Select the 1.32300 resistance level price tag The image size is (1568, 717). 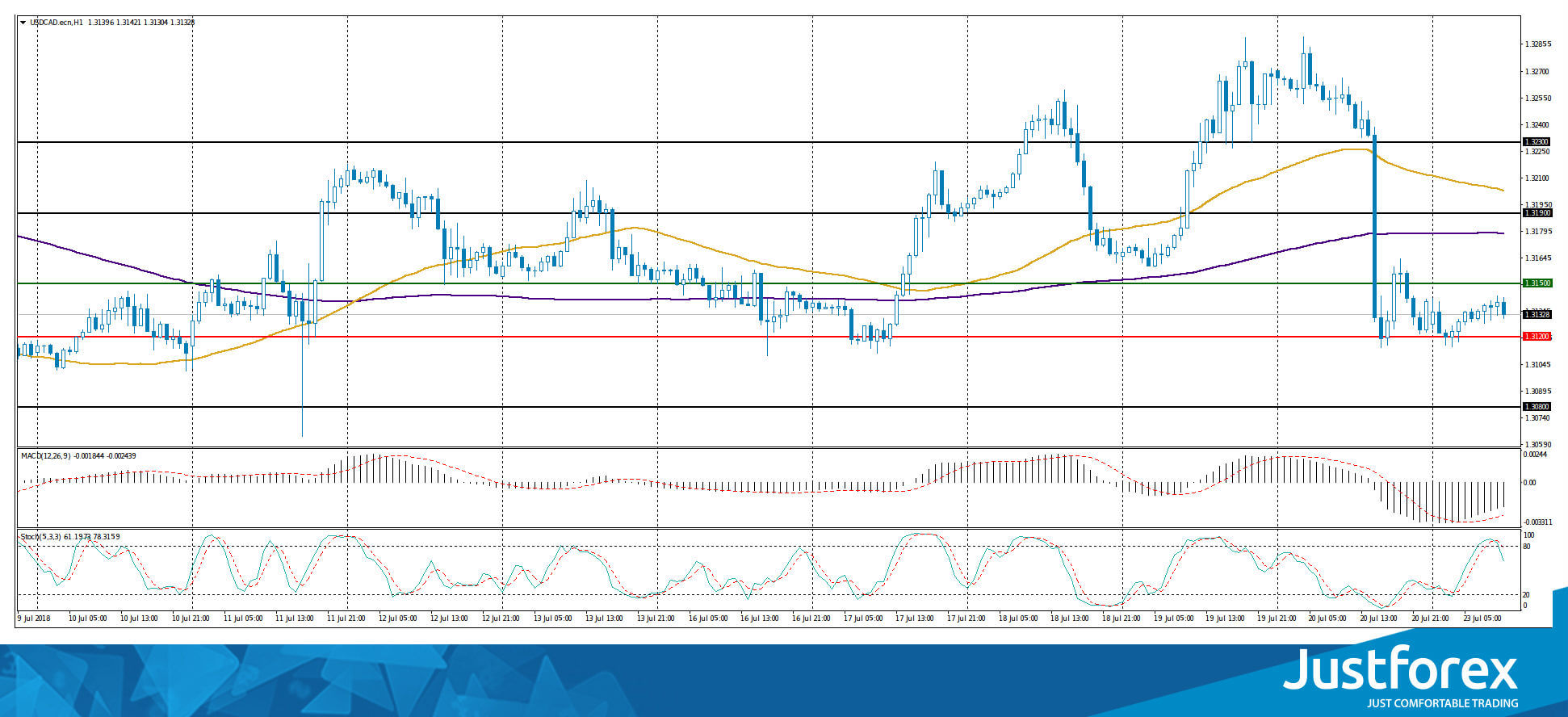coord(1537,142)
